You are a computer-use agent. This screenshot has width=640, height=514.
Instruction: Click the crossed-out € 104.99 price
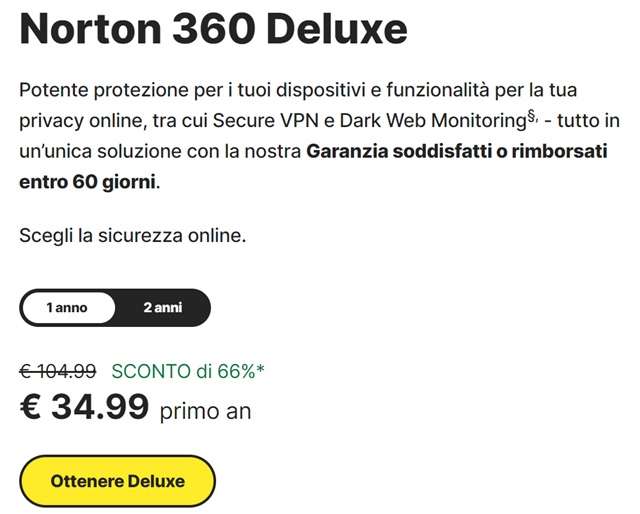coord(58,371)
